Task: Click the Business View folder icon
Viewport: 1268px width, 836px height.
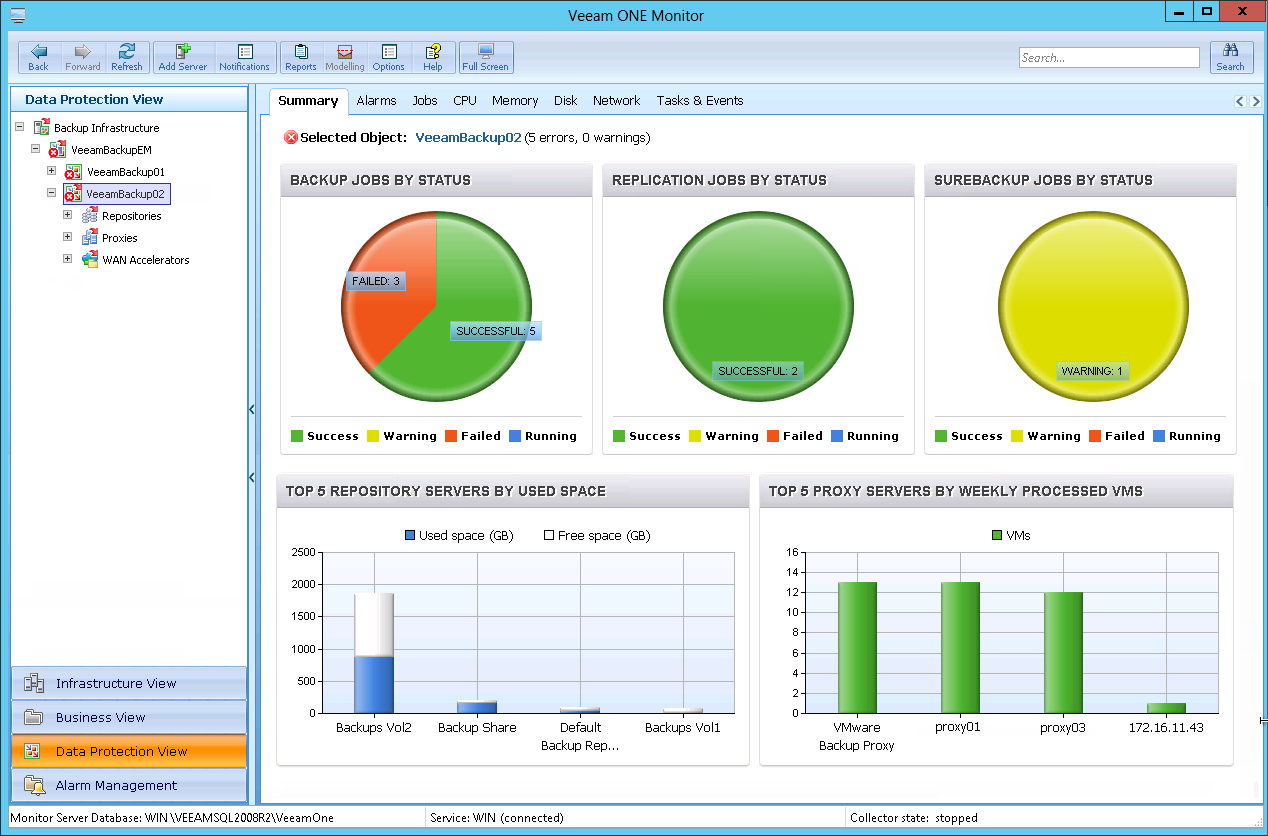Action: click(34, 718)
